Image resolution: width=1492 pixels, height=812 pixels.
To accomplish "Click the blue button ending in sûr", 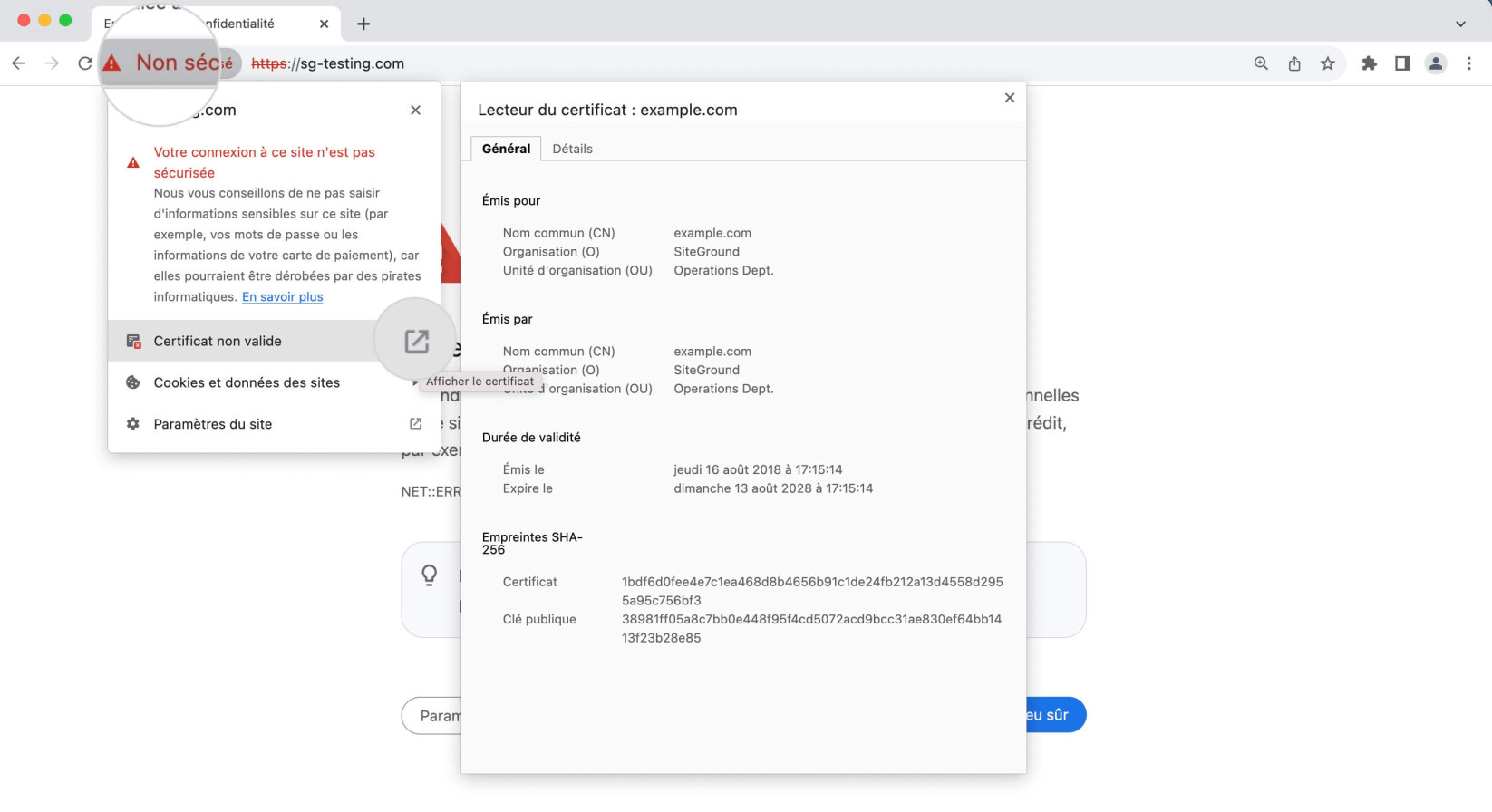I will click(1056, 715).
